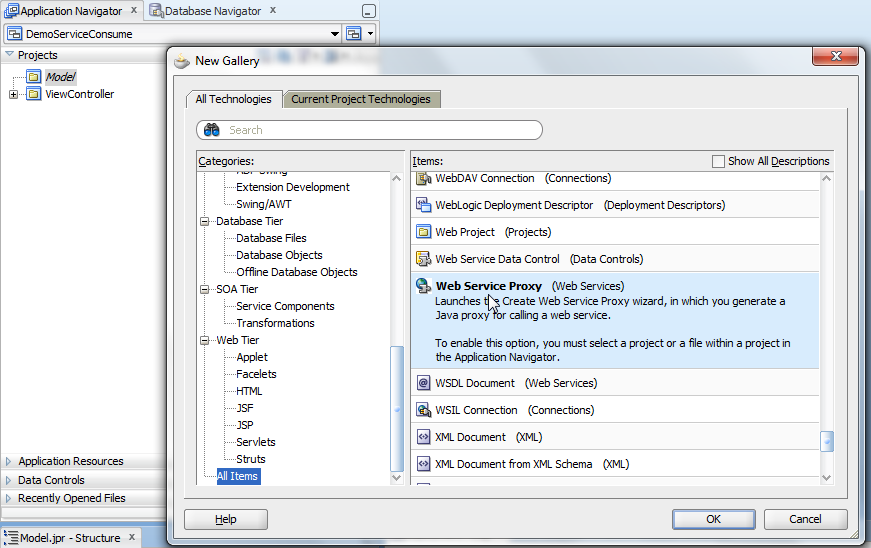
Task: Select the Model.jpr - Structure tab
Action: [x=70, y=537]
